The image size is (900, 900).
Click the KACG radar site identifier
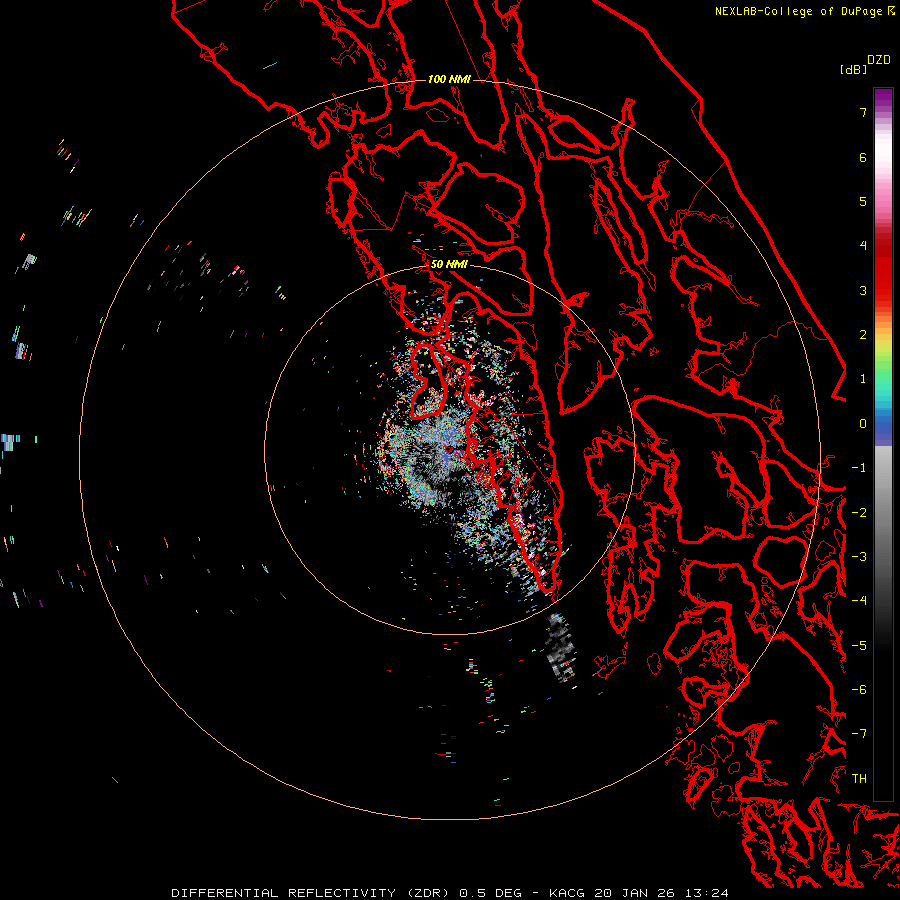pyautogui.click(x=567, y=893)
